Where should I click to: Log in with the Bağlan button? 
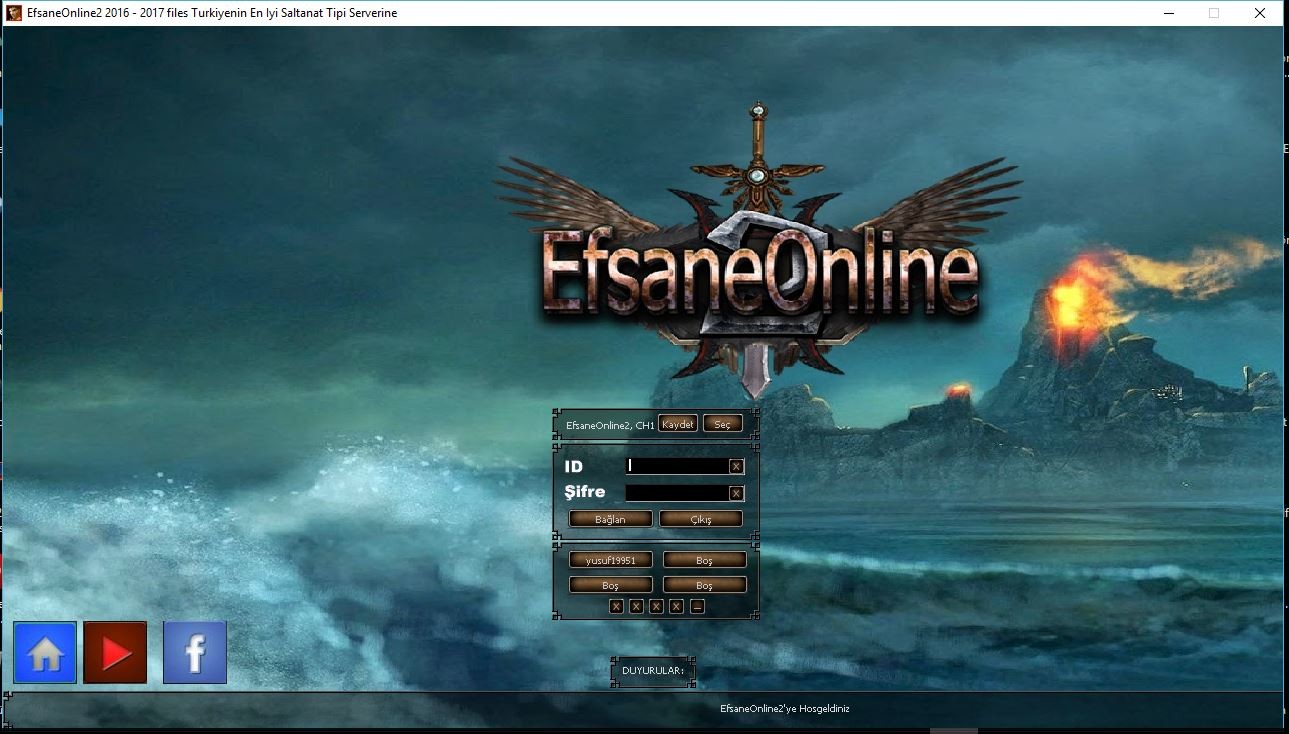tap(610, 519)
